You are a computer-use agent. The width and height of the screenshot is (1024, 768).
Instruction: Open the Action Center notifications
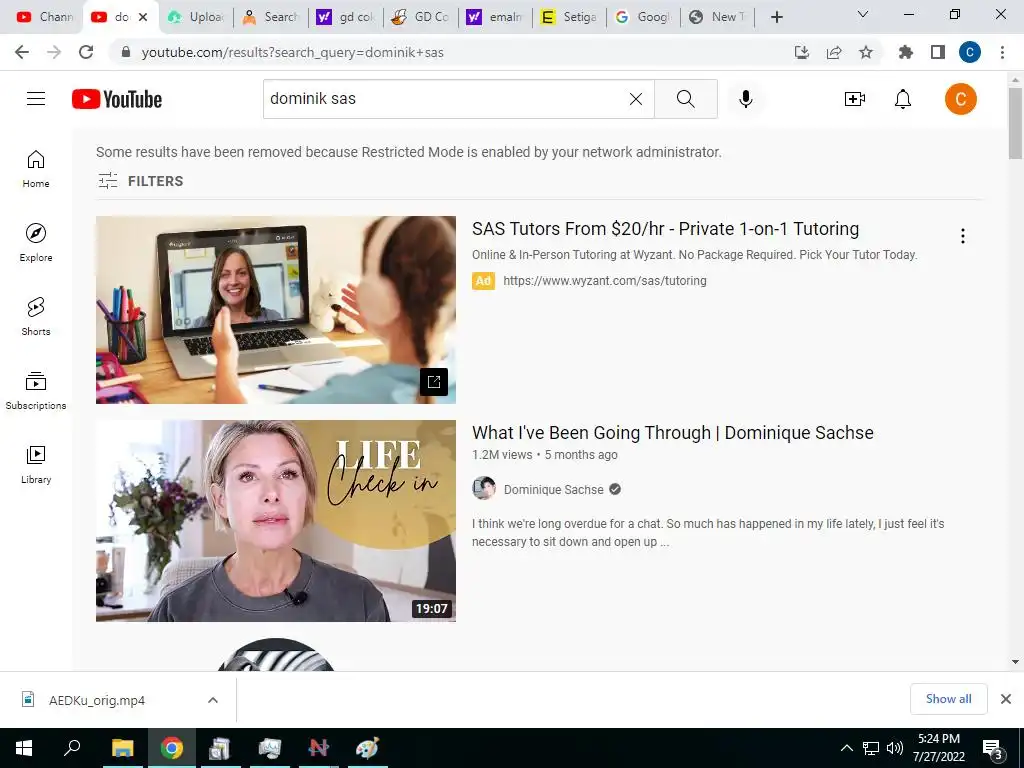point(992,748)
